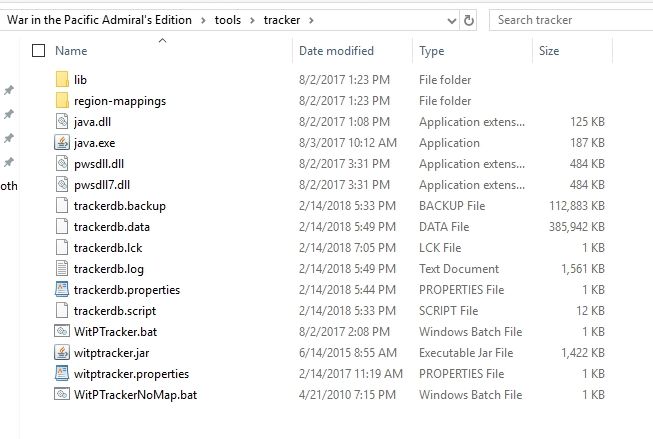Select the trackerdb.data file name
The height and width of the screenshot is (439, 653).
coord(112,227)
